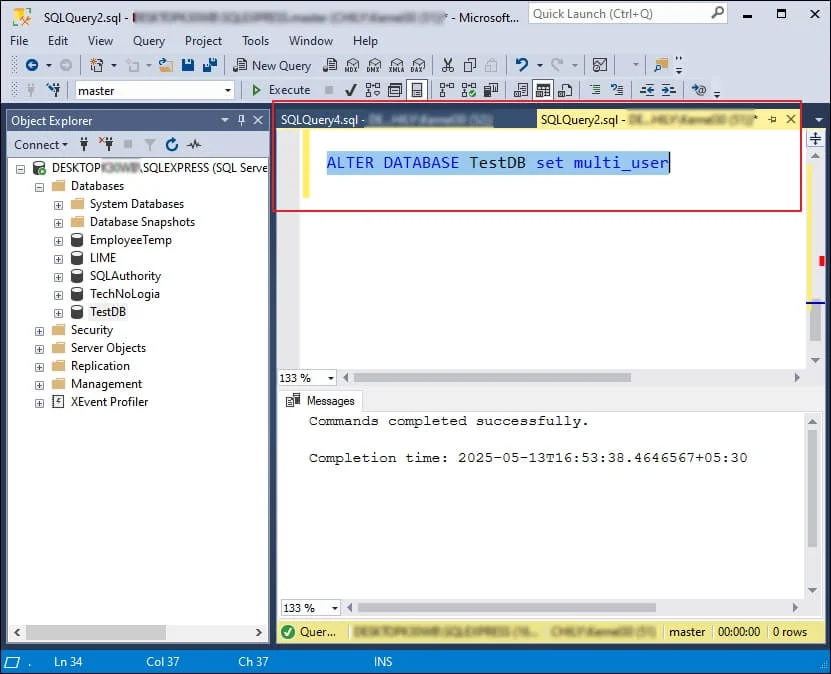The width and height of the screenshot is (831, 674).
Task: Click the MDX query icon
Action: point(352,65)
